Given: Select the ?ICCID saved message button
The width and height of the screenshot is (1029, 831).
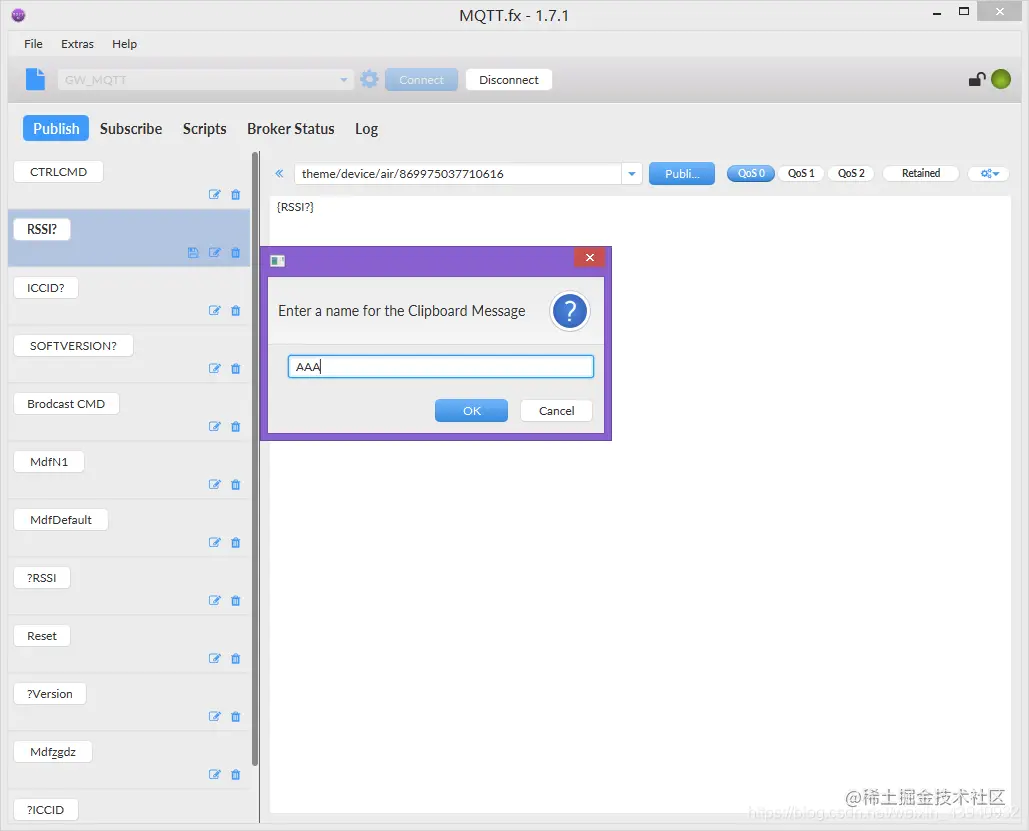Looking at the screenshot, I should point(46,810).
